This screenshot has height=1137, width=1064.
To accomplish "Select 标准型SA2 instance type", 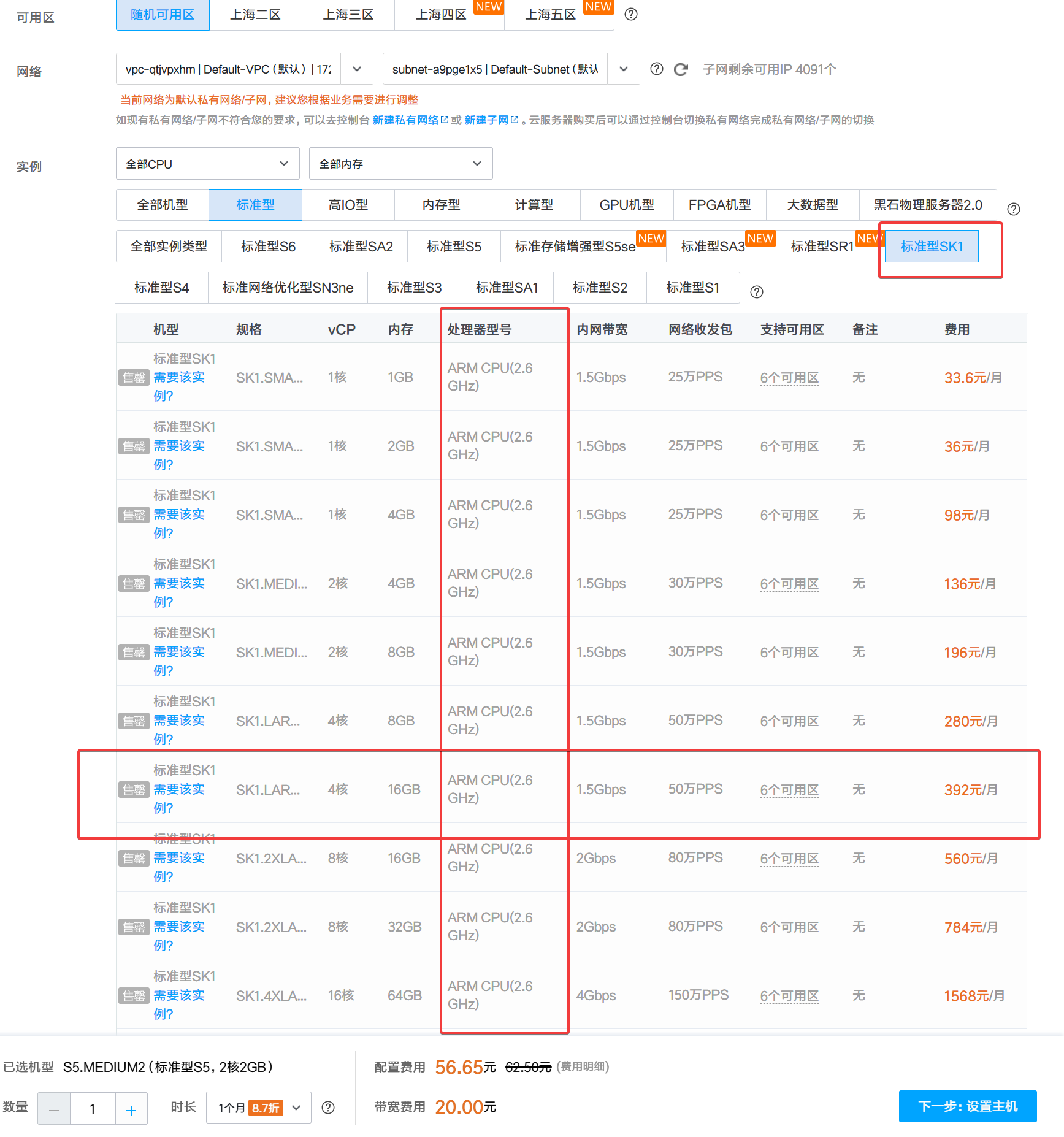I will point(361,247).
